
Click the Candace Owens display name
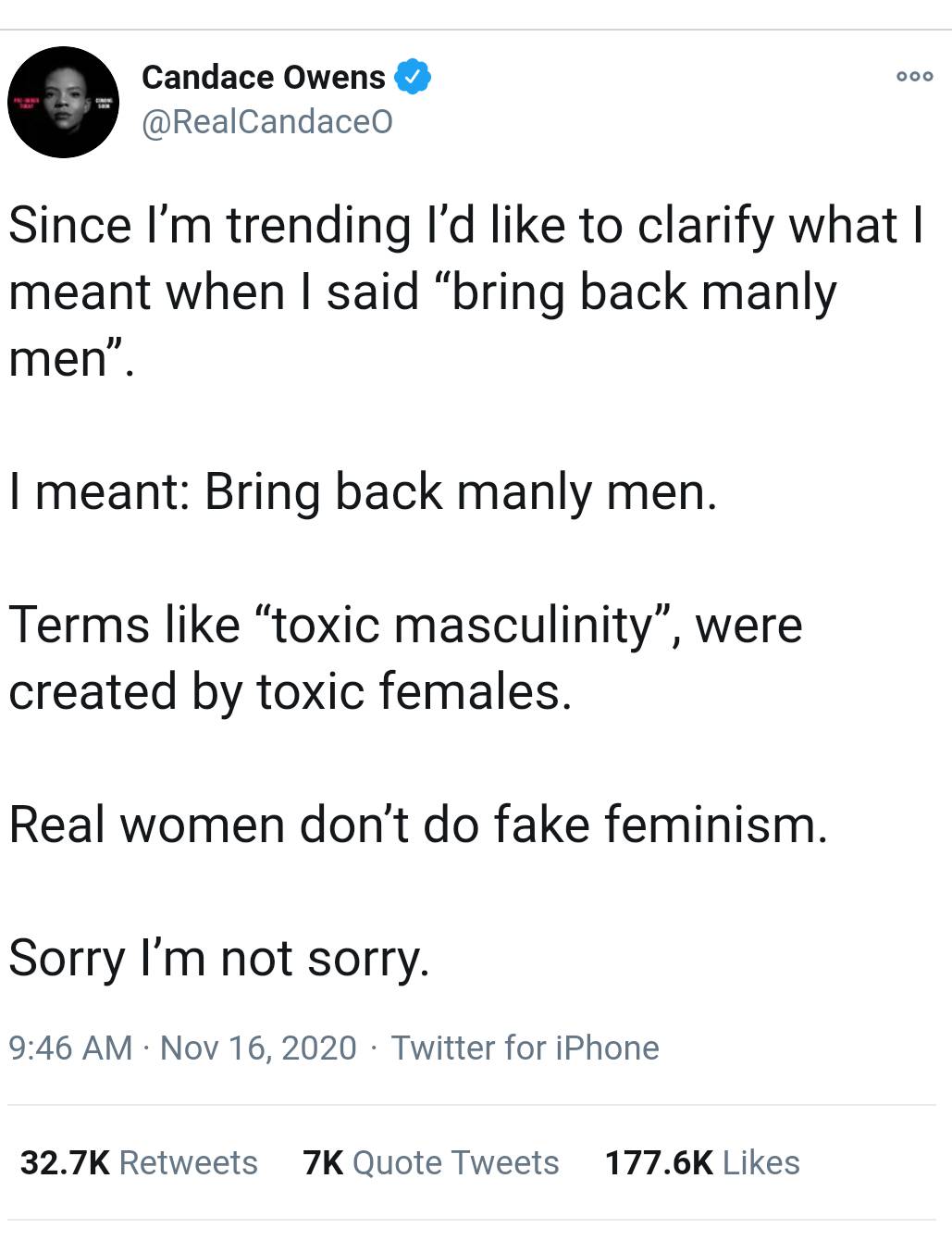pyautogui.click(x=263, y=78)
